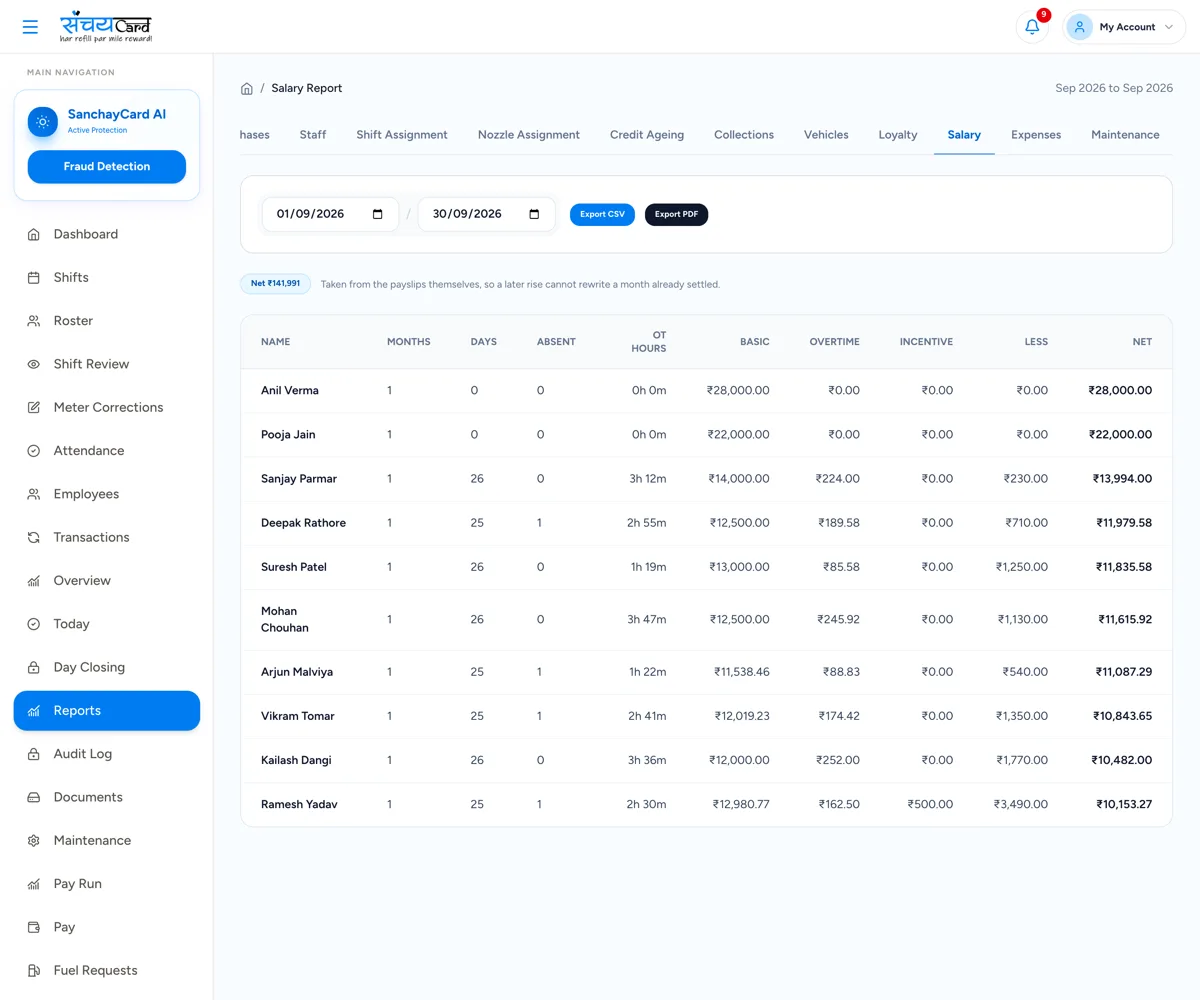Open the Loyalty tab
Image resolution: width=1200 pixels, height=1000 pixels.
pos(898,135)
